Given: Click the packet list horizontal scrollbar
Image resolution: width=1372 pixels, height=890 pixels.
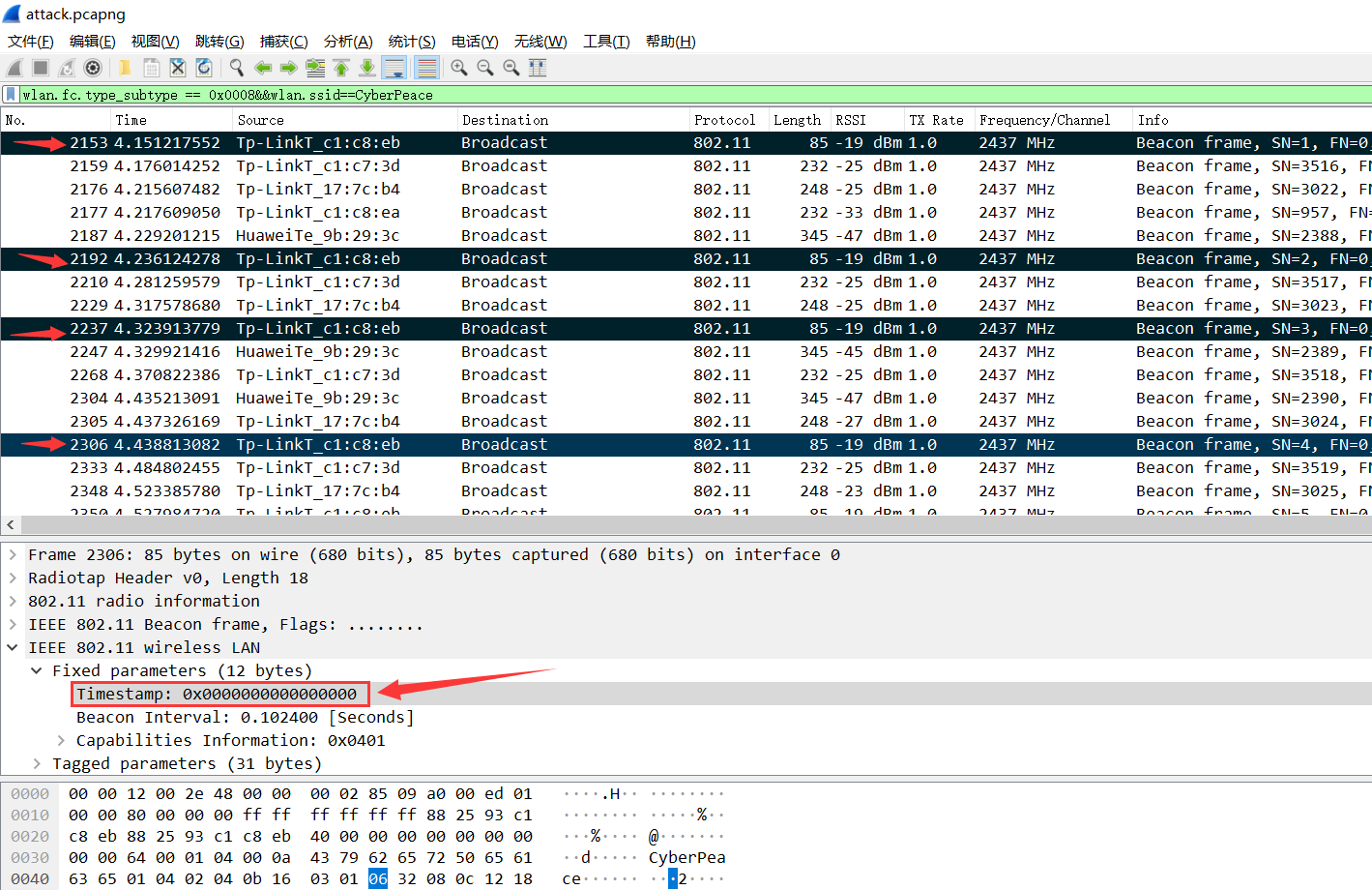Looking at the screenshot, I should (x=677, y=524).
